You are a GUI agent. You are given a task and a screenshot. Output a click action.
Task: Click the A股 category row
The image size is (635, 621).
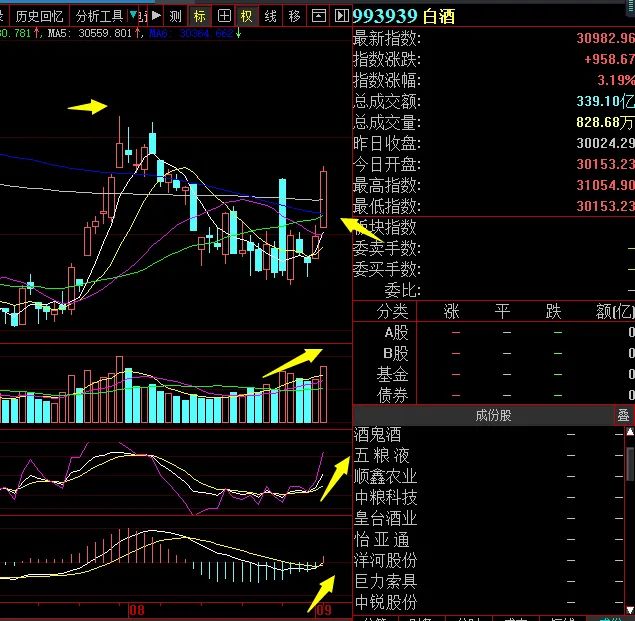point(493,333)
